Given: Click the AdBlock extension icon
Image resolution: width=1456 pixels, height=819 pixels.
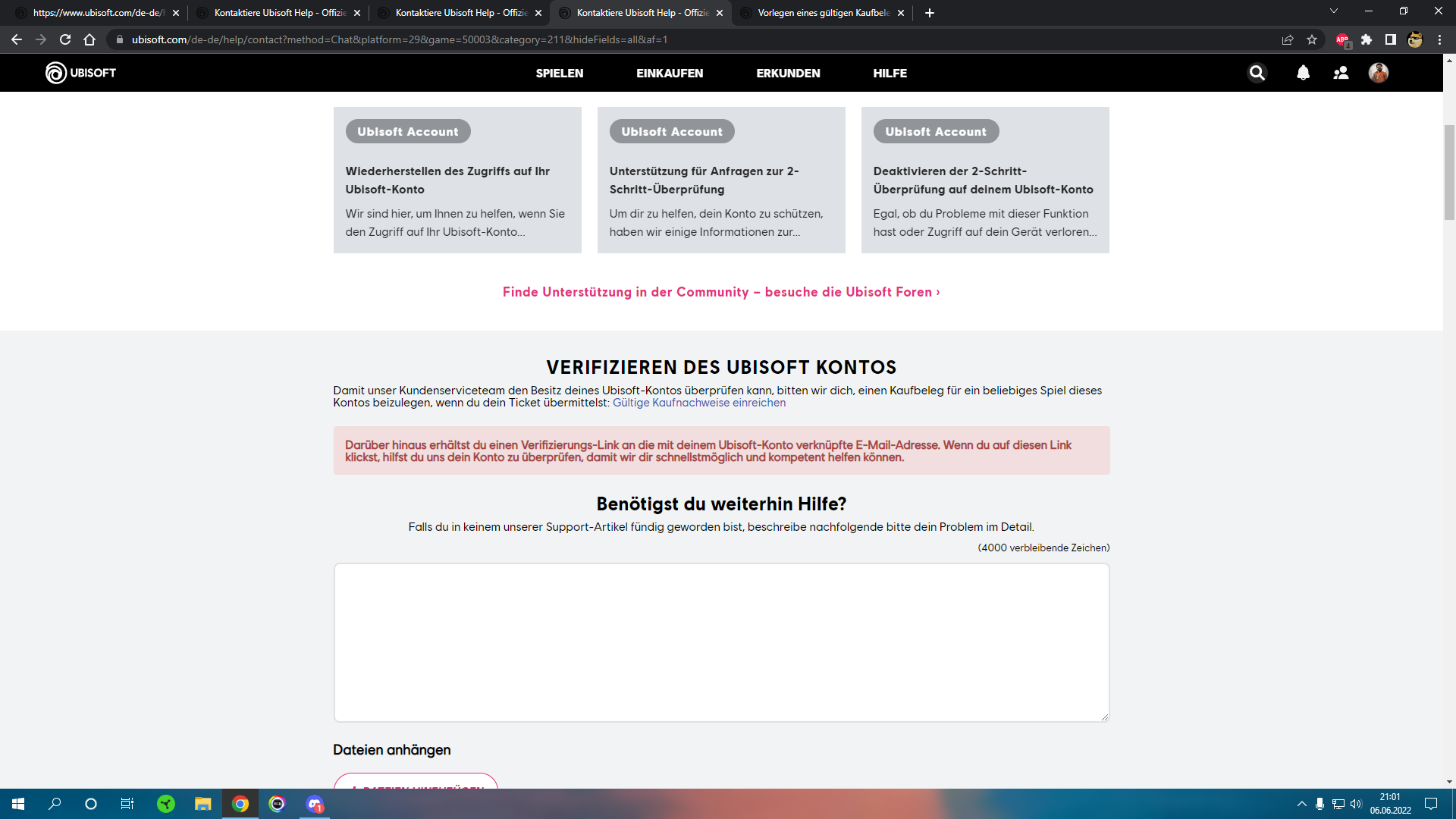Looking at the screenshot, I should pos(1342,39).
